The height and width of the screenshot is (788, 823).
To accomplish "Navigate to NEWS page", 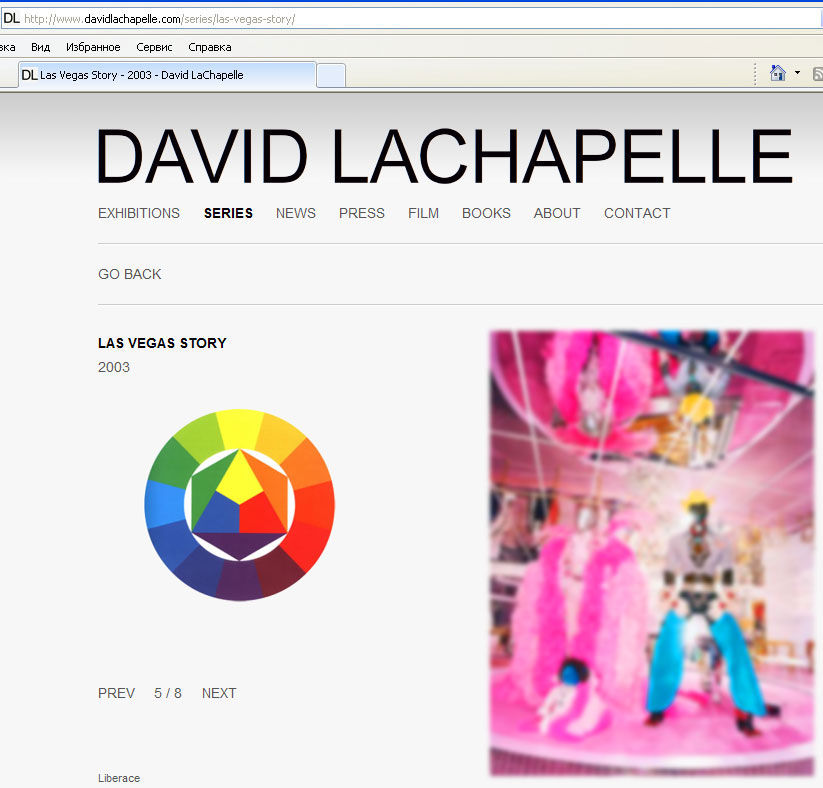I will coord(296,213).
